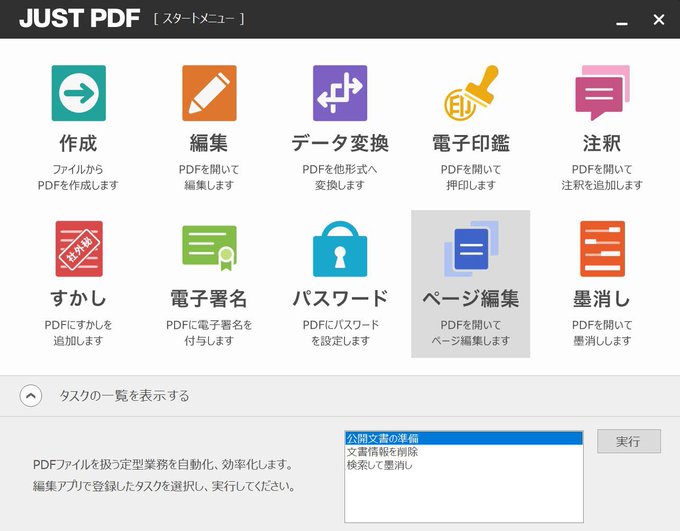Click the 電子署名 title text
The height and width of the screenshot is (531, 680).
click(209, 298)
